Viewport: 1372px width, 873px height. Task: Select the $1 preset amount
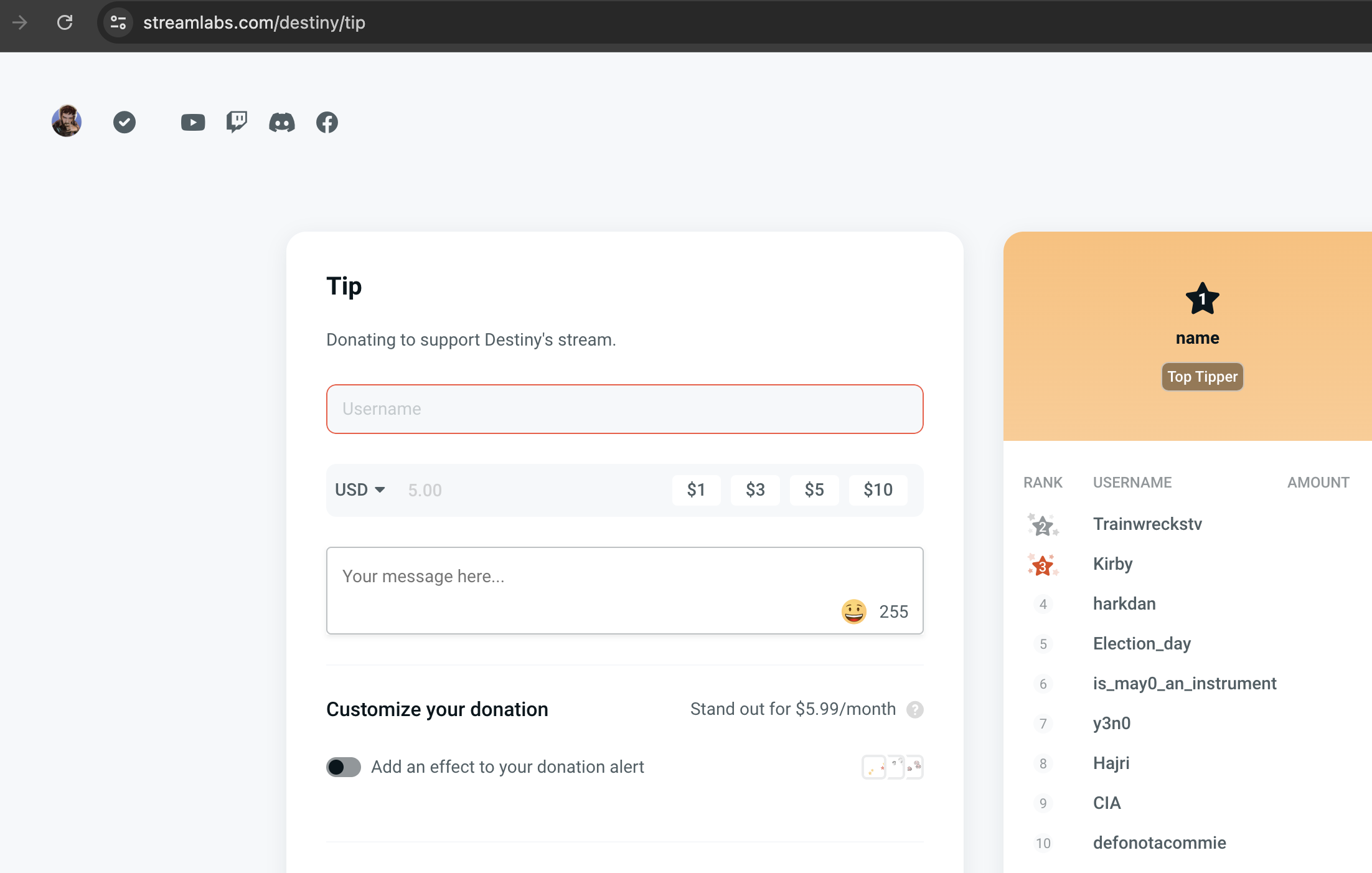click(x=697, y=490)
